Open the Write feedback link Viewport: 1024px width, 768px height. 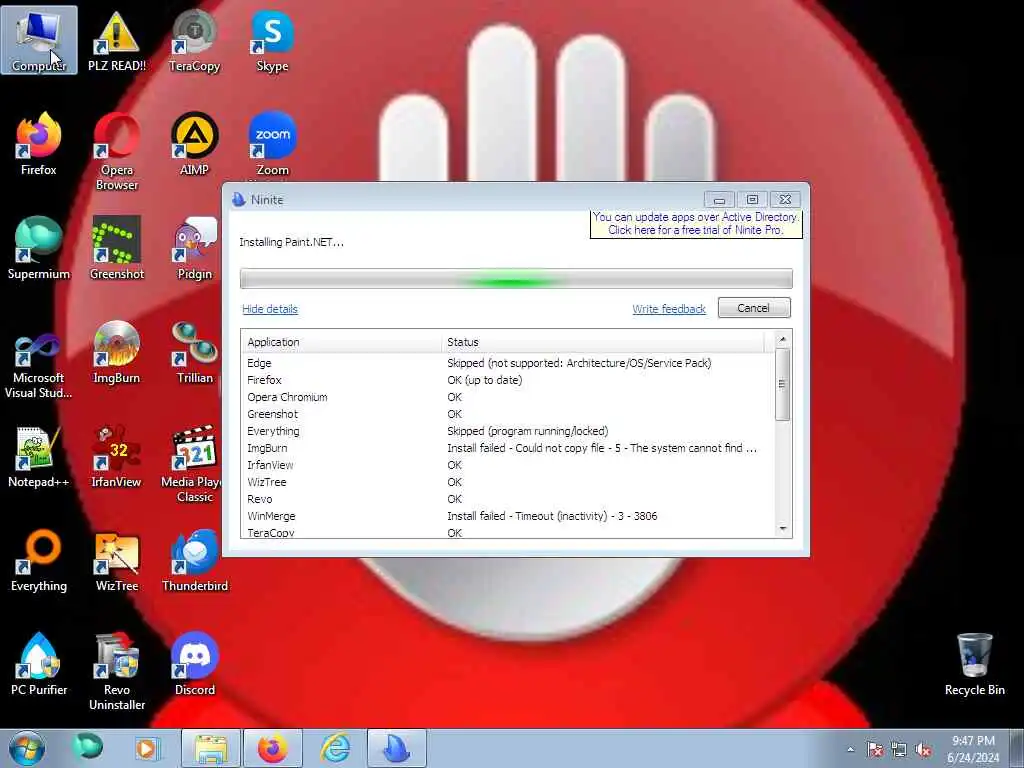[x=669, y=309]
